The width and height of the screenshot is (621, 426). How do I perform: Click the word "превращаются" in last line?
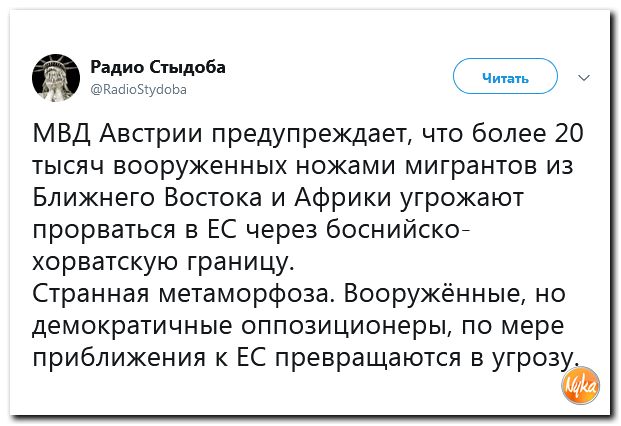[x=368, y=358]
